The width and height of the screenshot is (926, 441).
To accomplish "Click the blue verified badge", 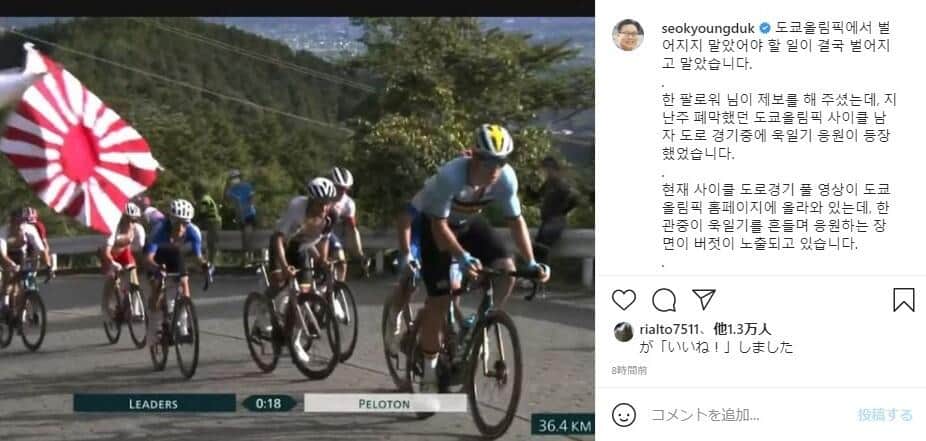I will tap(764, 28).
